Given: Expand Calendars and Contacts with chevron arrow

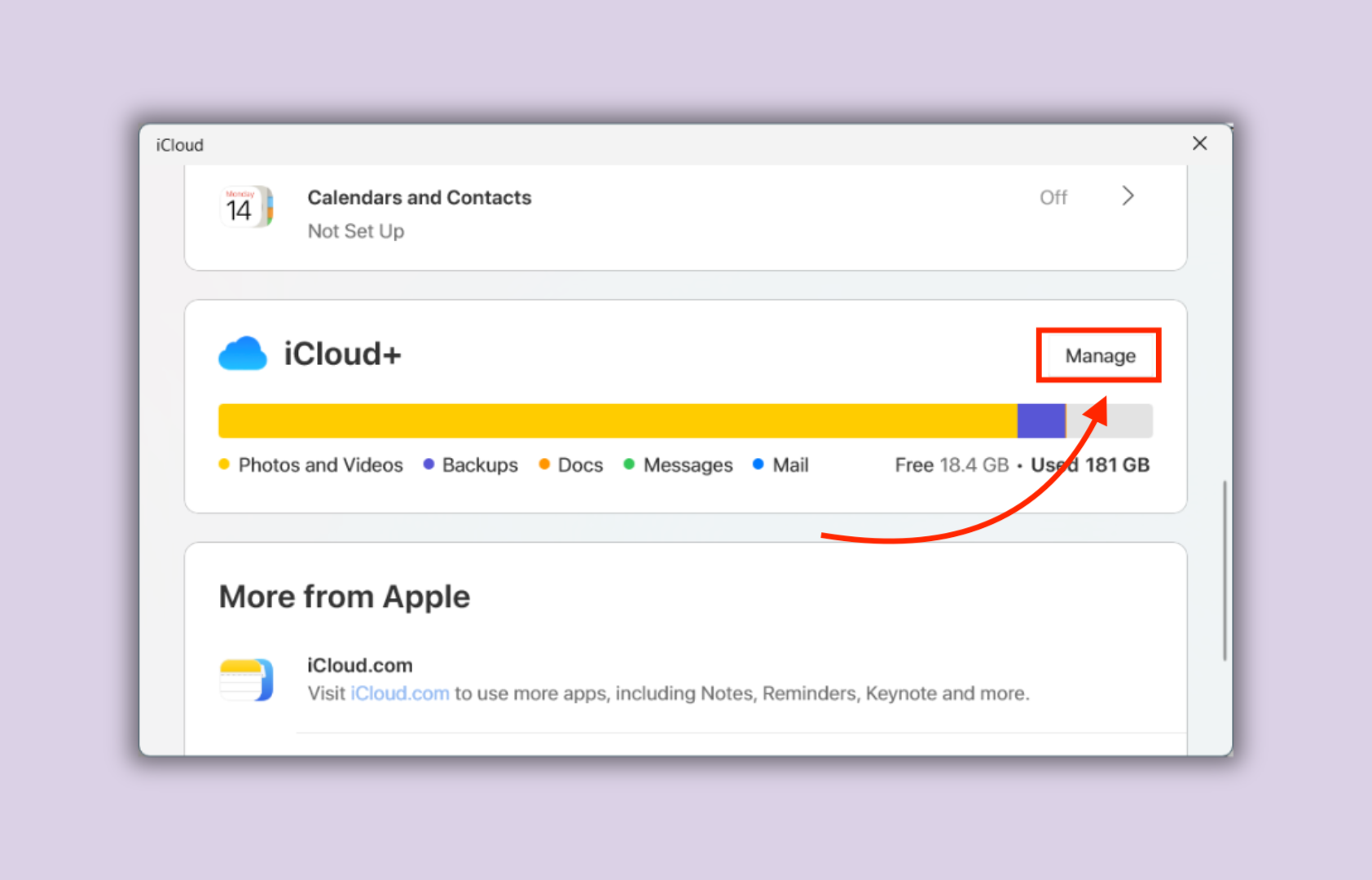Looking at the screenshot, I should click(1128, 196).
